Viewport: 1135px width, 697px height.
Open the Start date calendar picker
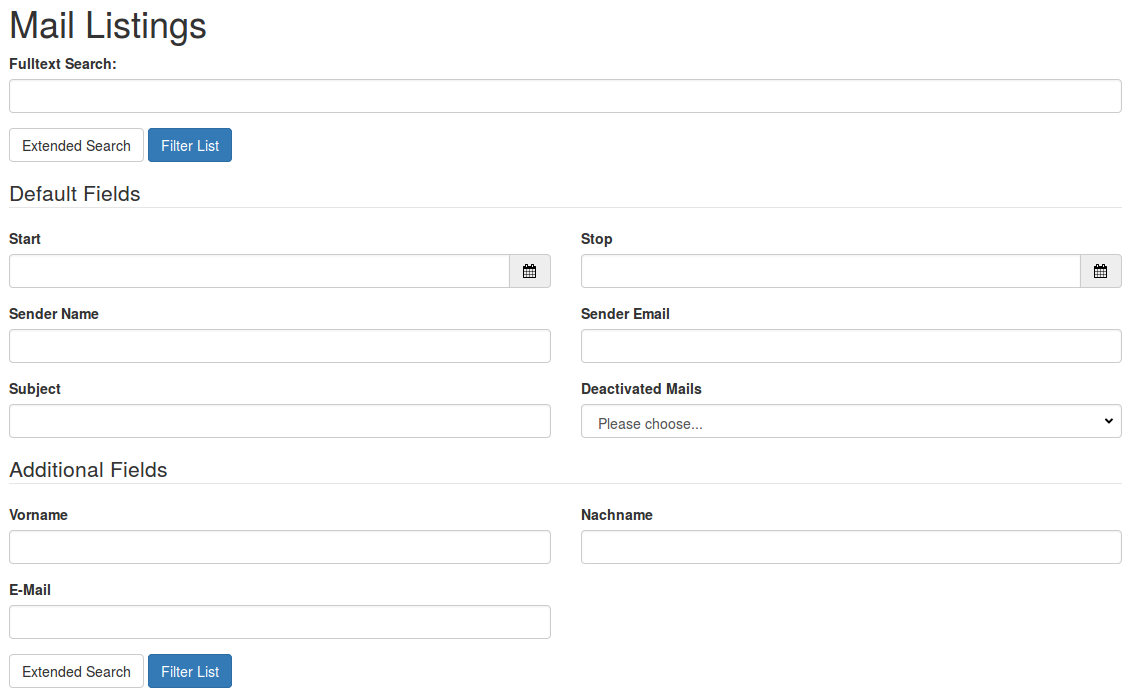click(x=529, y=271)
